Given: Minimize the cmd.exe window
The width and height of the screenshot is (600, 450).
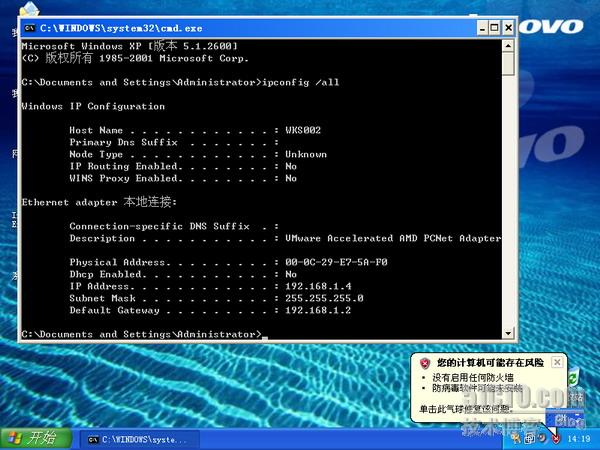Looking at the screenshot, I should 483,28.
